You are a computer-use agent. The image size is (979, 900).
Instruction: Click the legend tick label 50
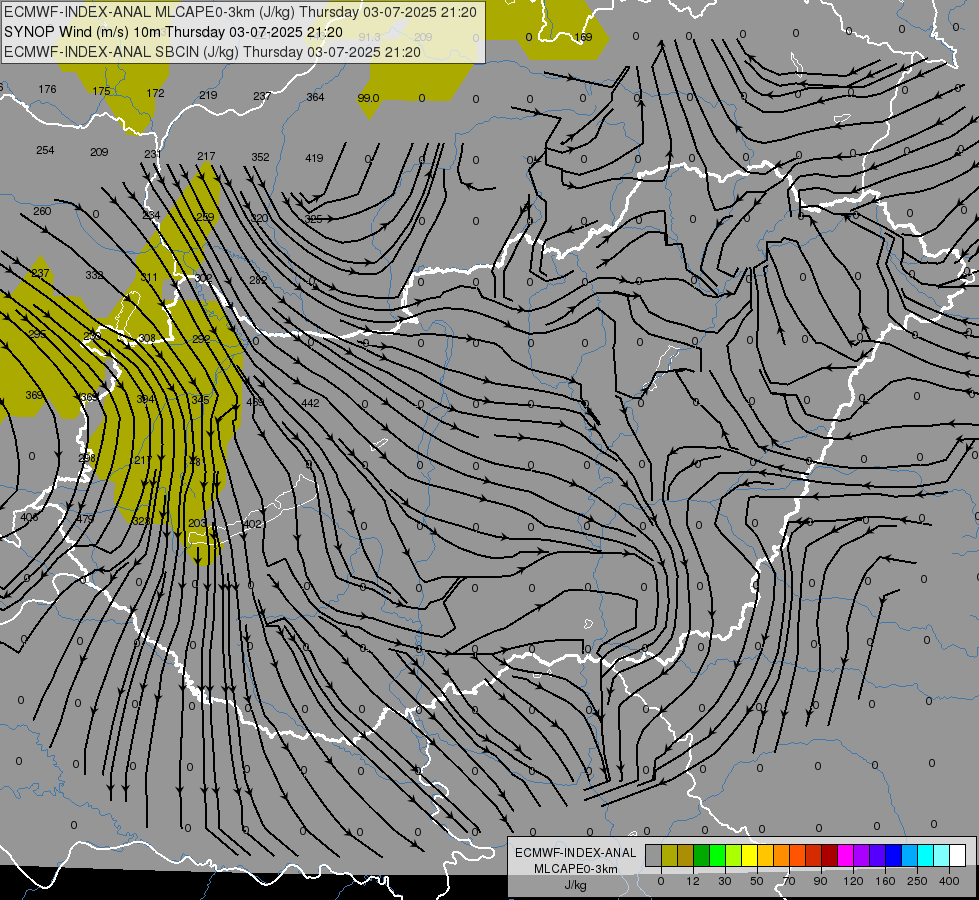click(x=757, y=881)
